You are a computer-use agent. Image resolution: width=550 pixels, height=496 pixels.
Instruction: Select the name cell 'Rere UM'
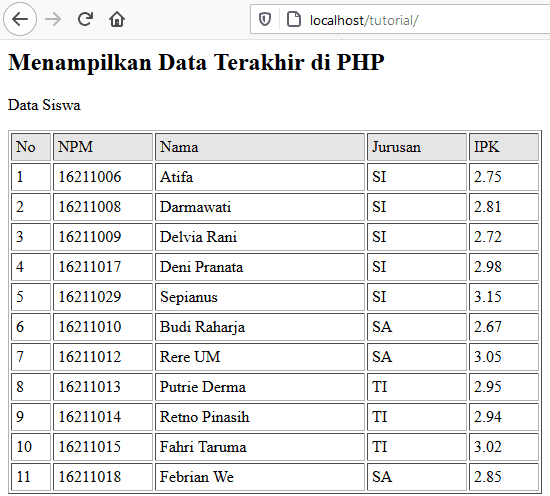(x=260, y=357)
